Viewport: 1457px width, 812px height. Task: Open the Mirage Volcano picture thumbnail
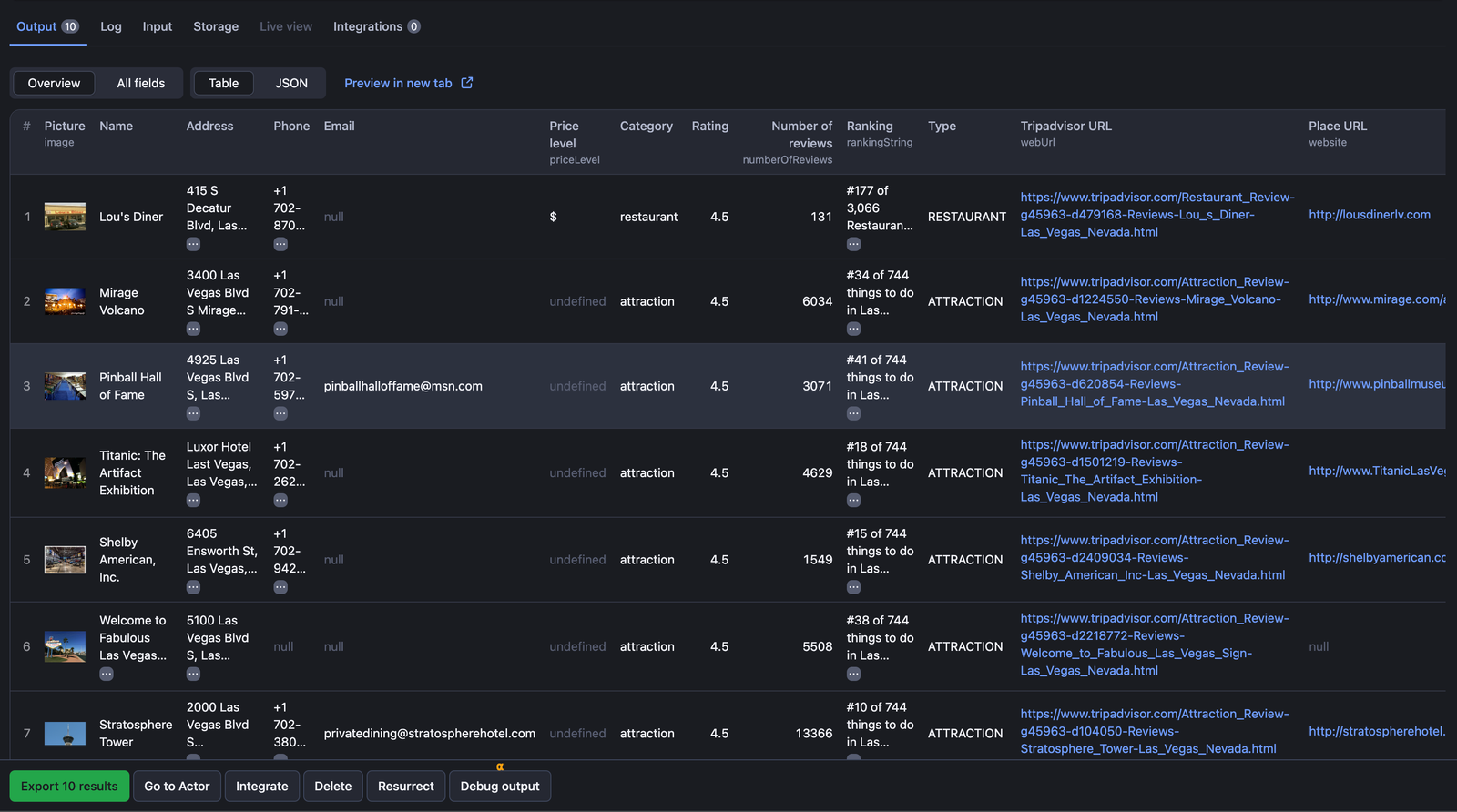[65, 301]
